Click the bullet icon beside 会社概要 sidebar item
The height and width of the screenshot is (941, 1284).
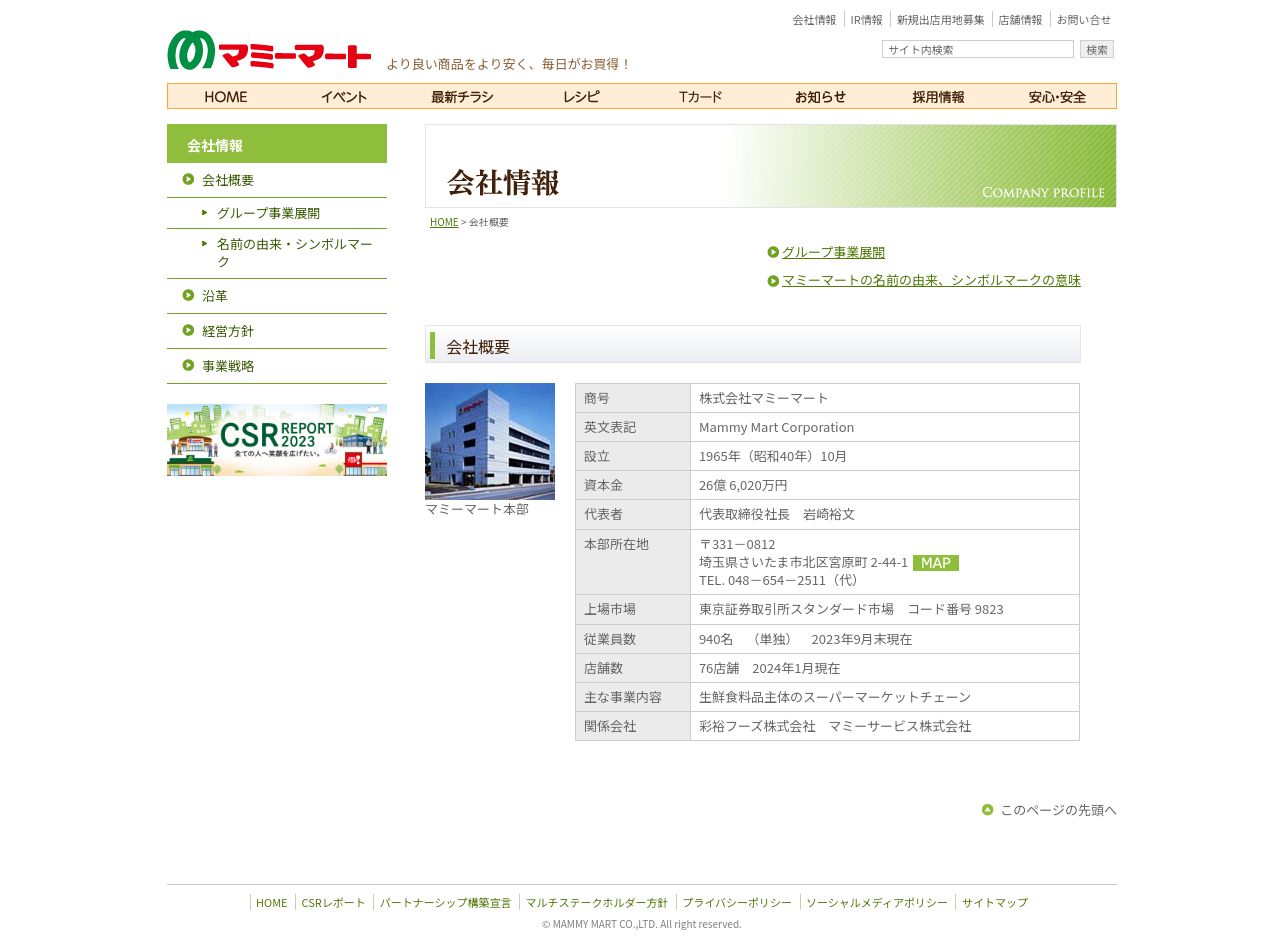point(188,180)
